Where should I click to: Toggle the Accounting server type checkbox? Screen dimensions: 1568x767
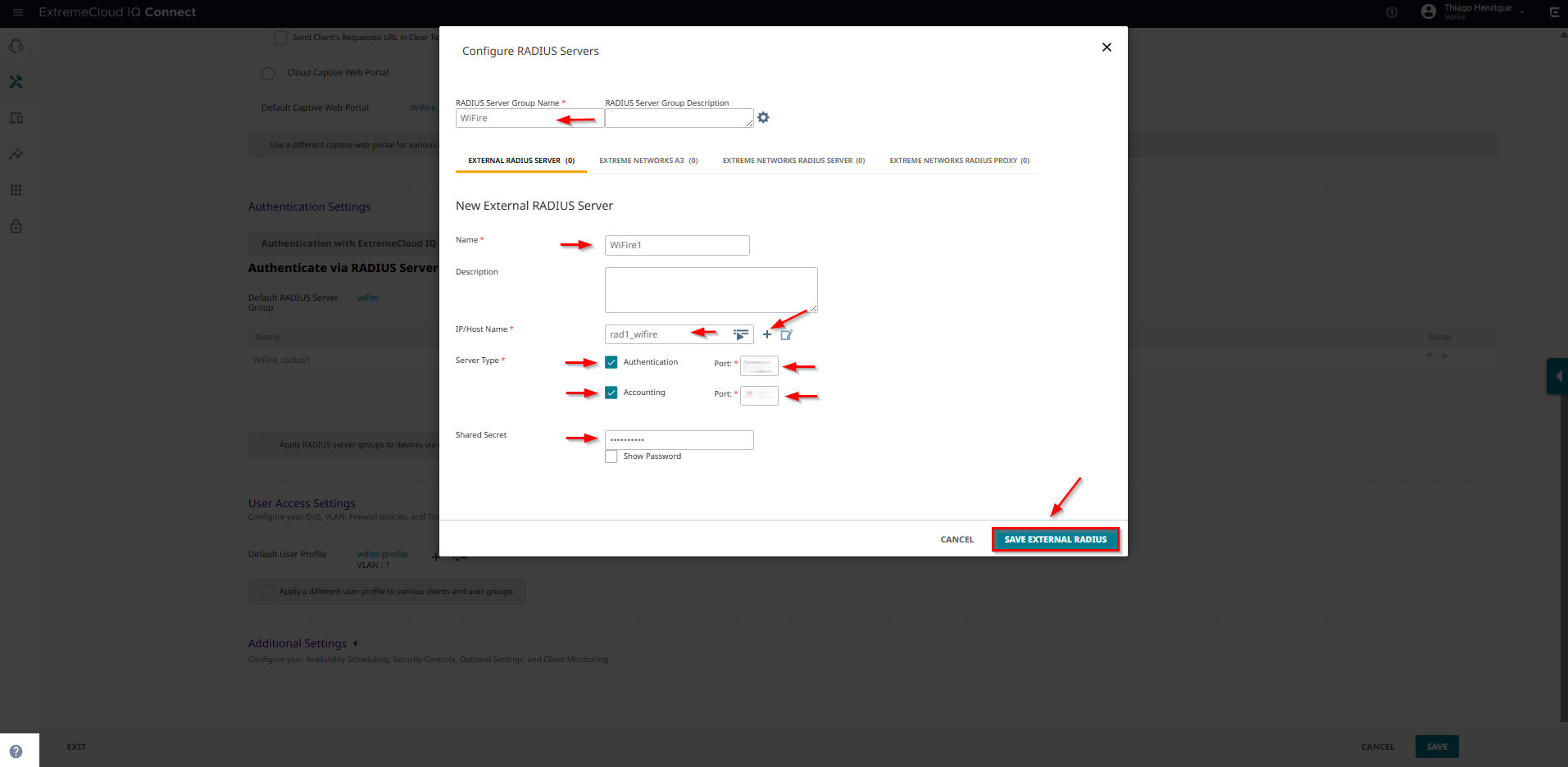tap(611, 393)
